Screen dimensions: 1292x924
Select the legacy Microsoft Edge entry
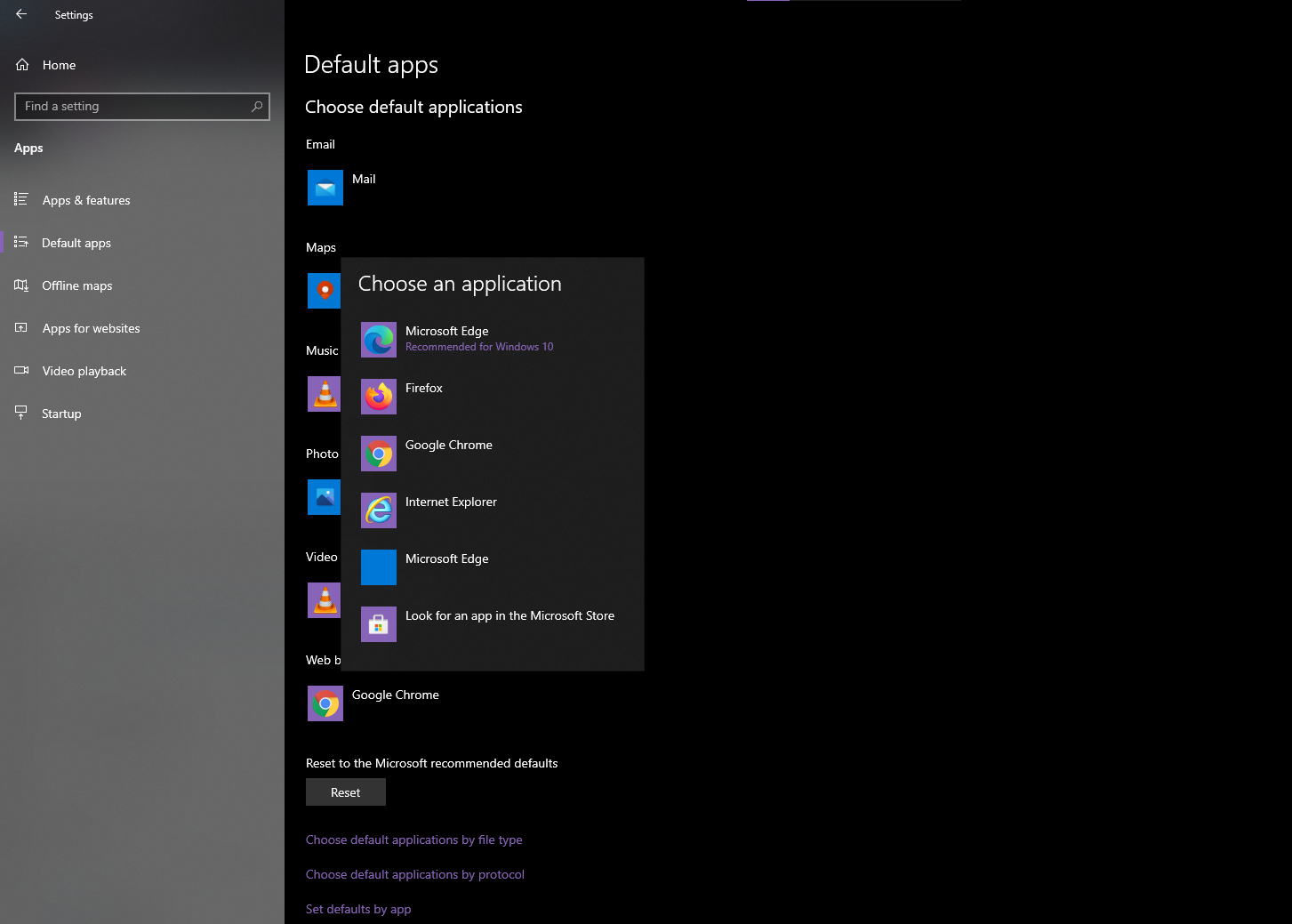446,566
